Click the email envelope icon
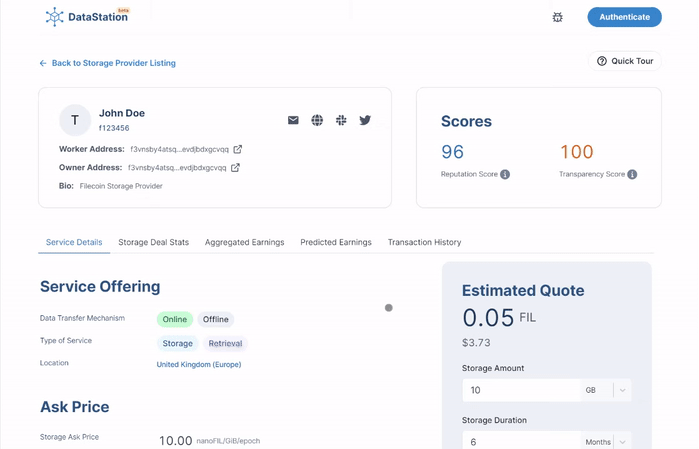 coord(293,120)
